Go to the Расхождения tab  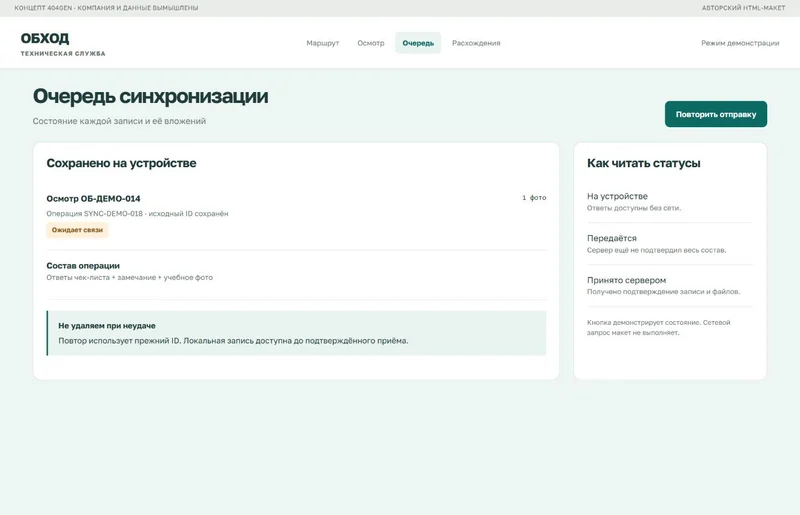(476, 43)
